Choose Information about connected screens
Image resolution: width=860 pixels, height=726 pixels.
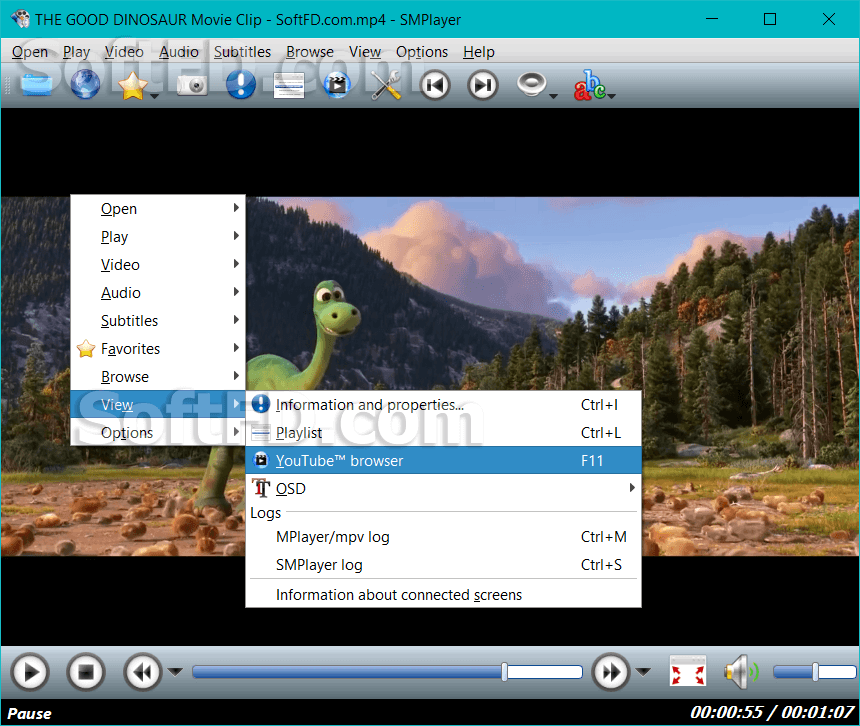[x=443, y=595]
